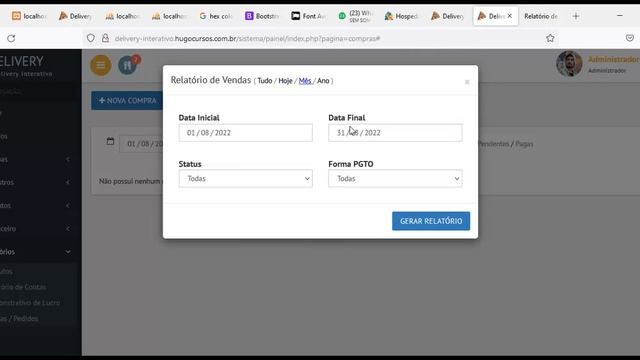Screen dimensions: 640x360
Task: Open Demonstrativo de Lucro sidebar item
Action: point(30,303)
